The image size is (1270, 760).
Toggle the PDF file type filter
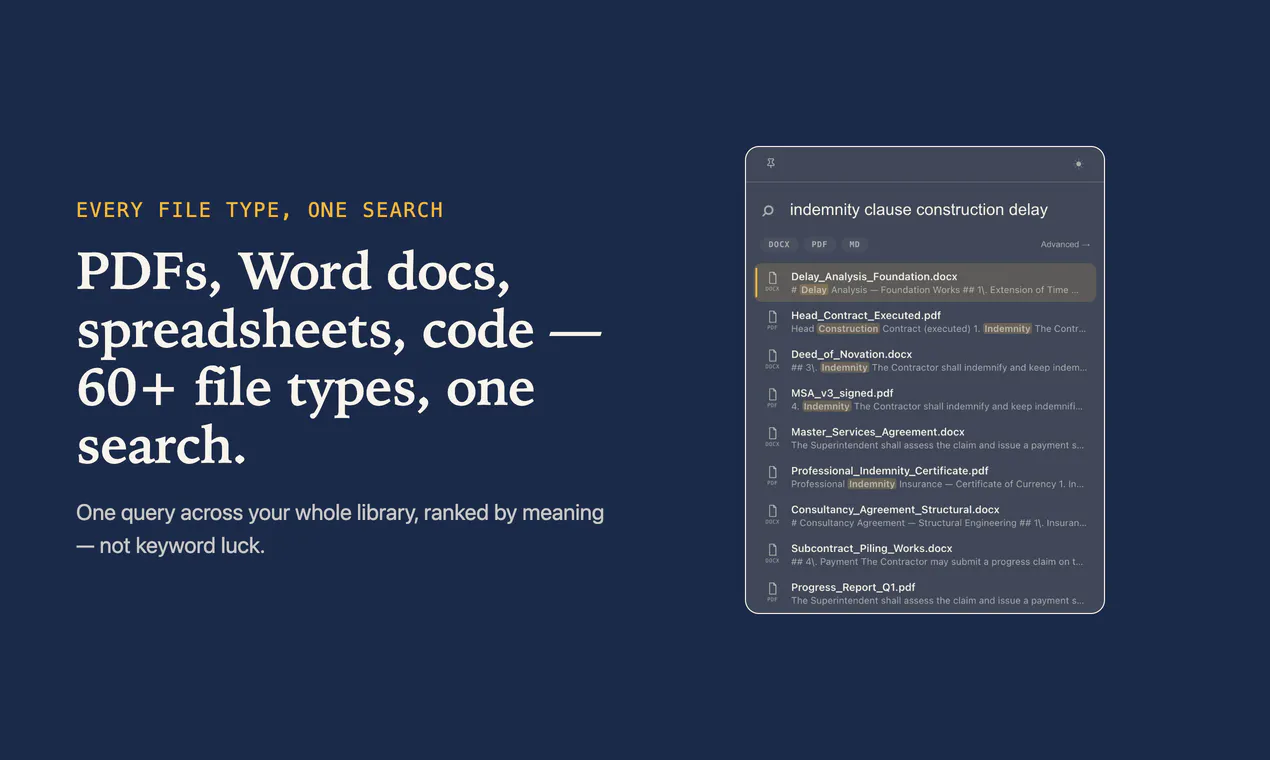[819, 244]
